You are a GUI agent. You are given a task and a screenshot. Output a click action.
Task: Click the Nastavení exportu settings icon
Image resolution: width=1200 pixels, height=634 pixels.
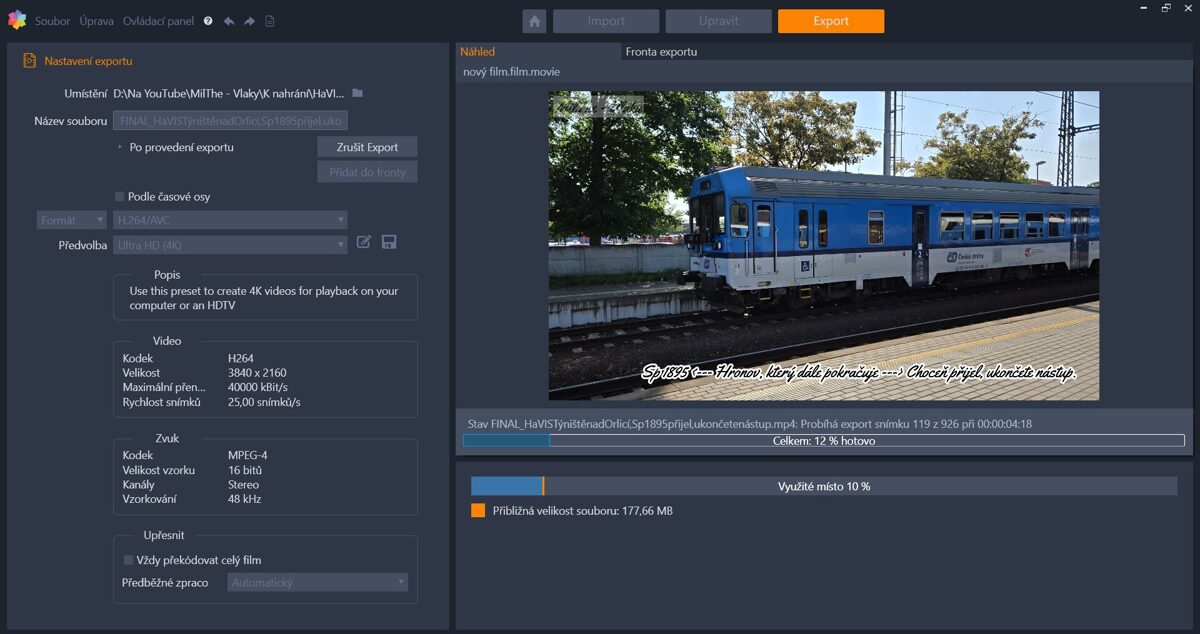pos(29,61)
